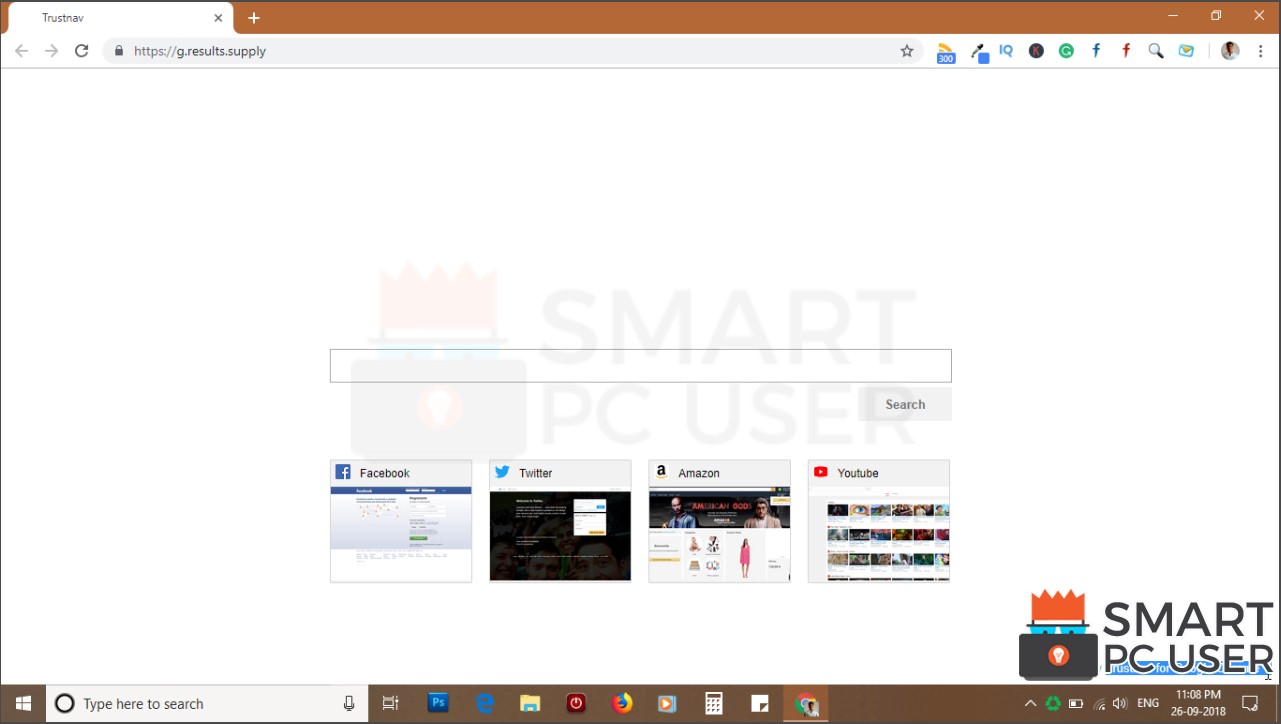Activate the taskbar microphone voice search
This screenshot has width=1281, height=724.
(349, 704)
